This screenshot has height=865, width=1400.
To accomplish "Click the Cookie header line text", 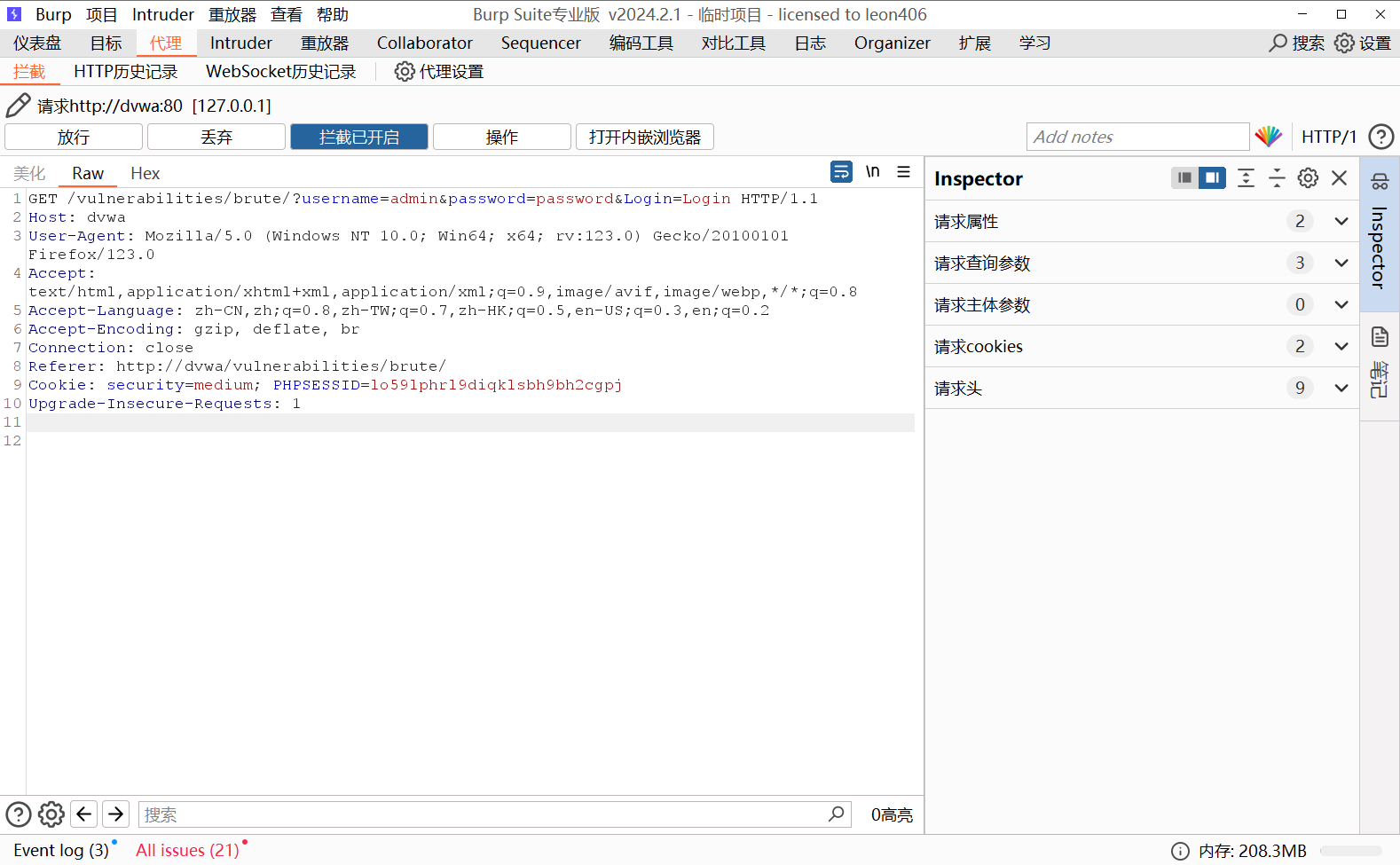I will coord(325,384).
